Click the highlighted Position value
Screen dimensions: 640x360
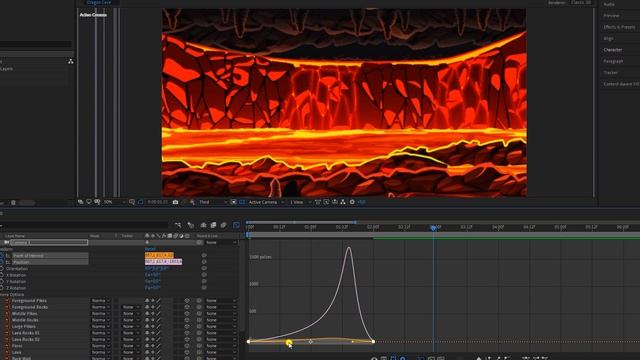tap(163, 262)
